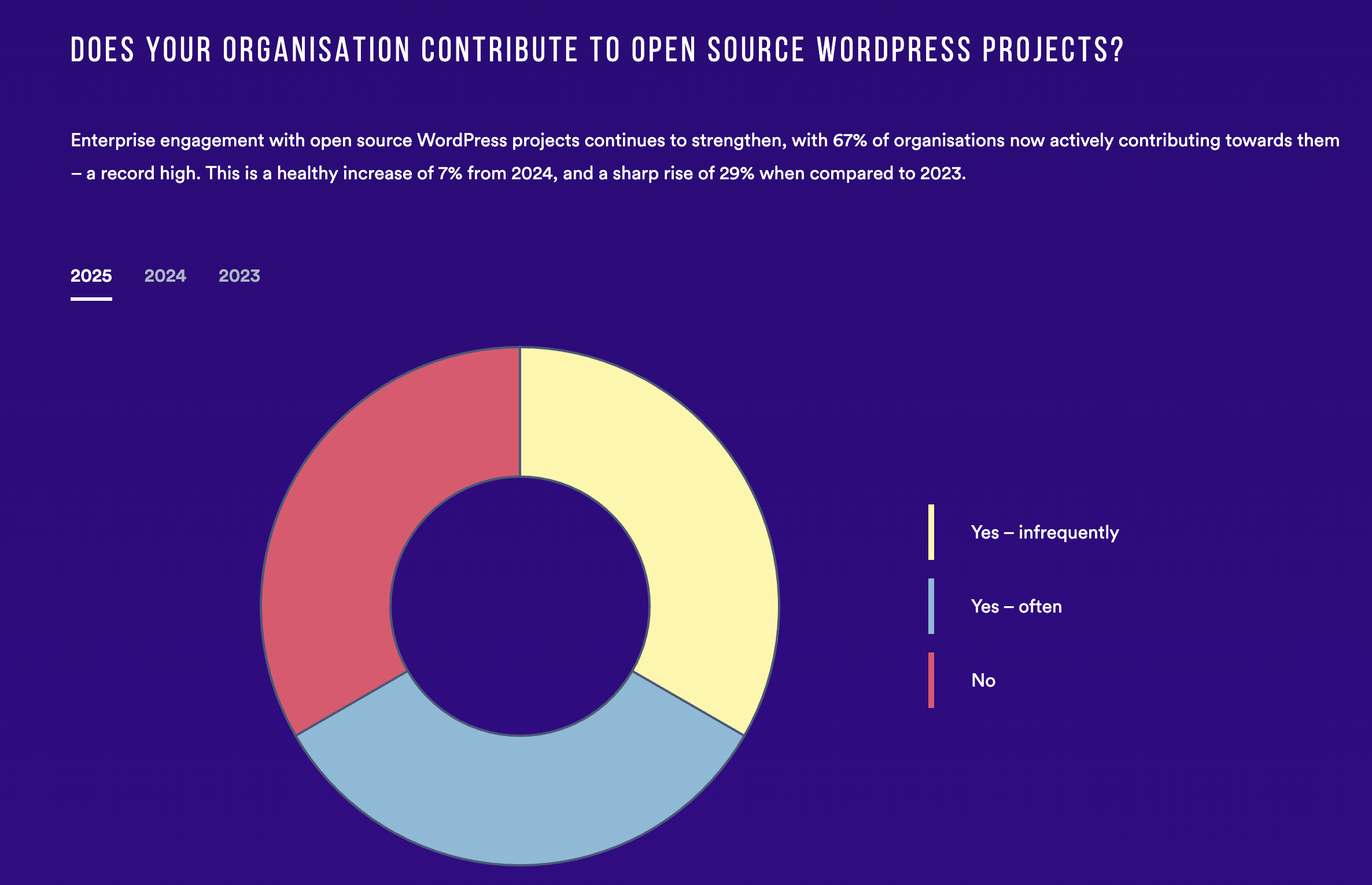Switch to the 2023 tab
The image size is (1372, 885).
pos(238,276)
